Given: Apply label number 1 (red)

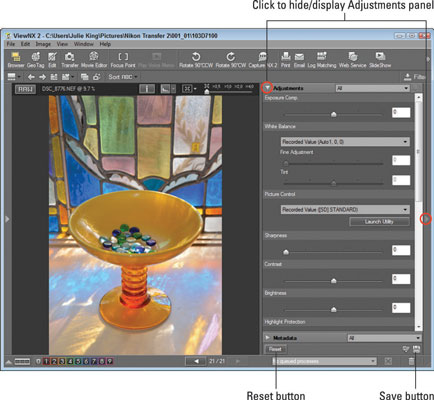Looking at the screenshot, I should tap(46, 361).
